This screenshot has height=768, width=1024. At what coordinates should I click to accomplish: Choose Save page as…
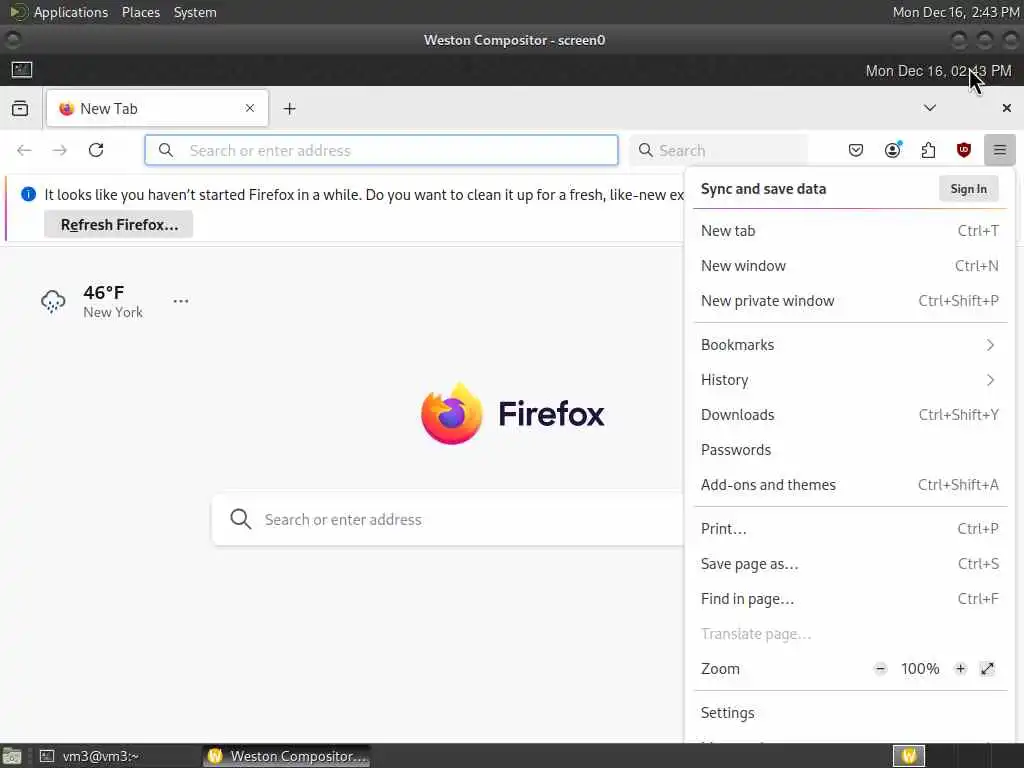click(850, 564)
